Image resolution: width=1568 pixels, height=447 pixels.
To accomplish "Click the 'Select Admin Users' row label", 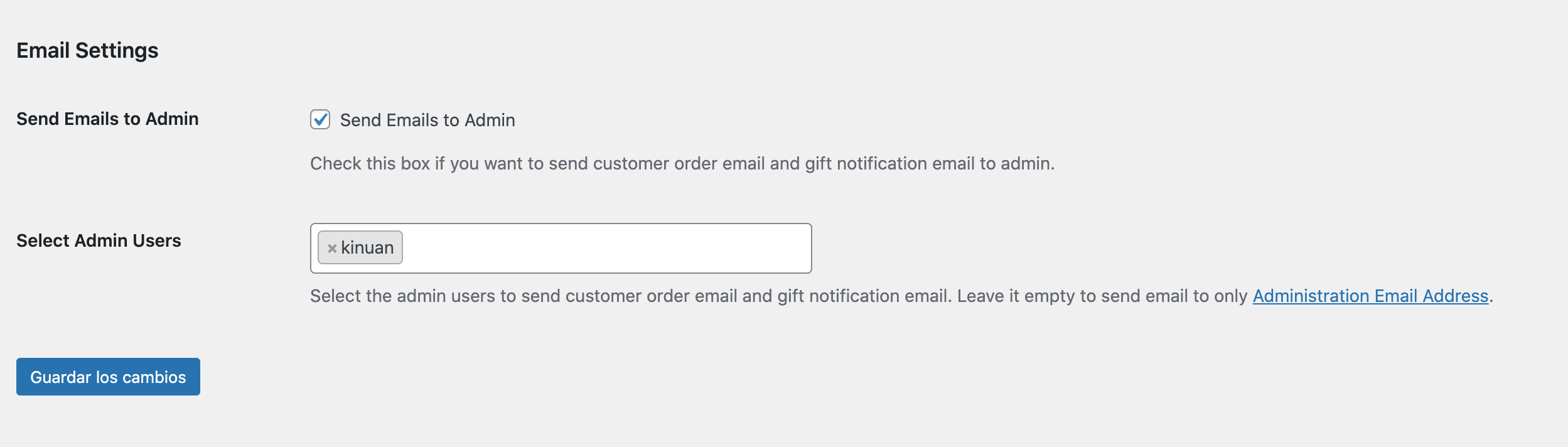I will pos(99,240).
